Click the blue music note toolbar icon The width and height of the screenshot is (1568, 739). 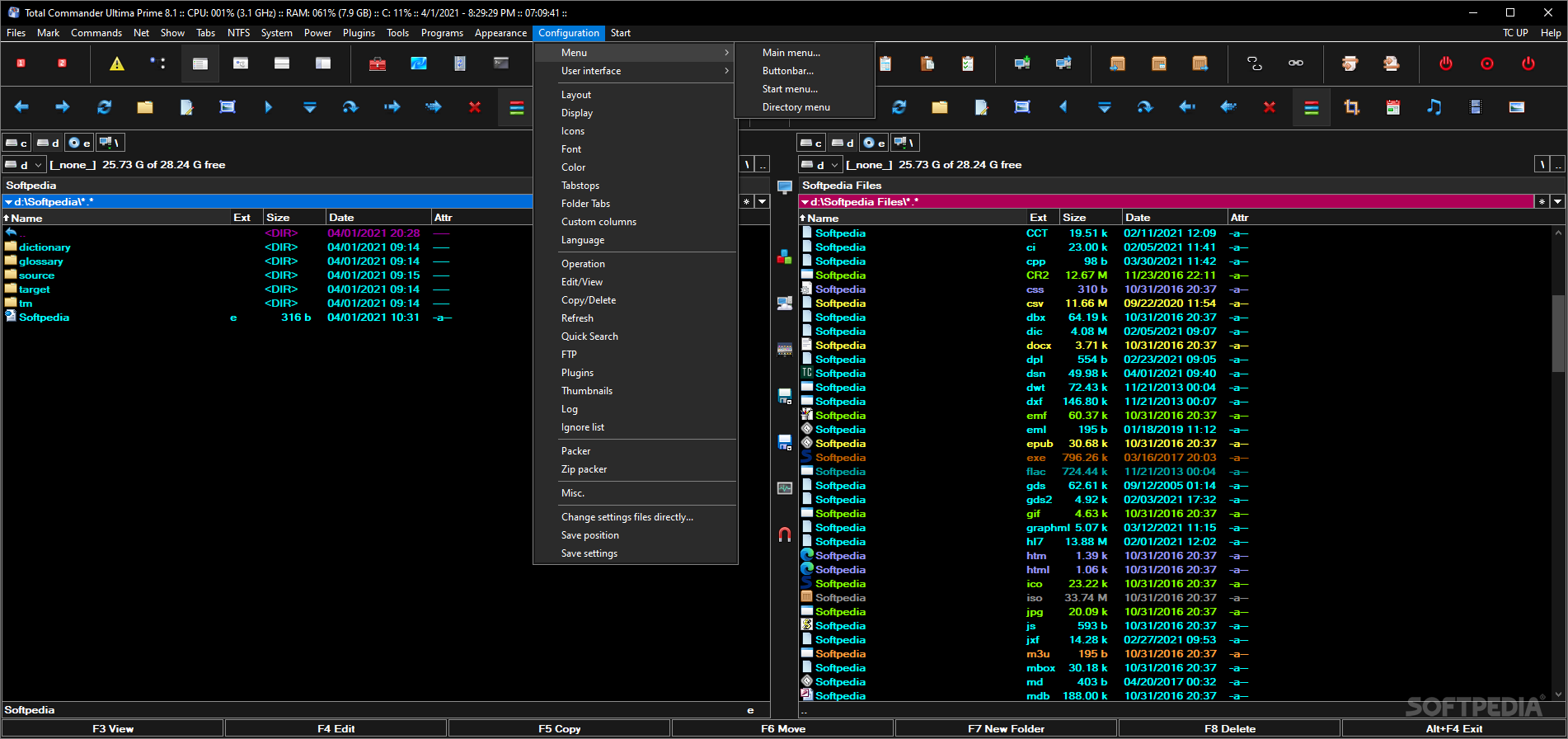[x=1434, y=107]
